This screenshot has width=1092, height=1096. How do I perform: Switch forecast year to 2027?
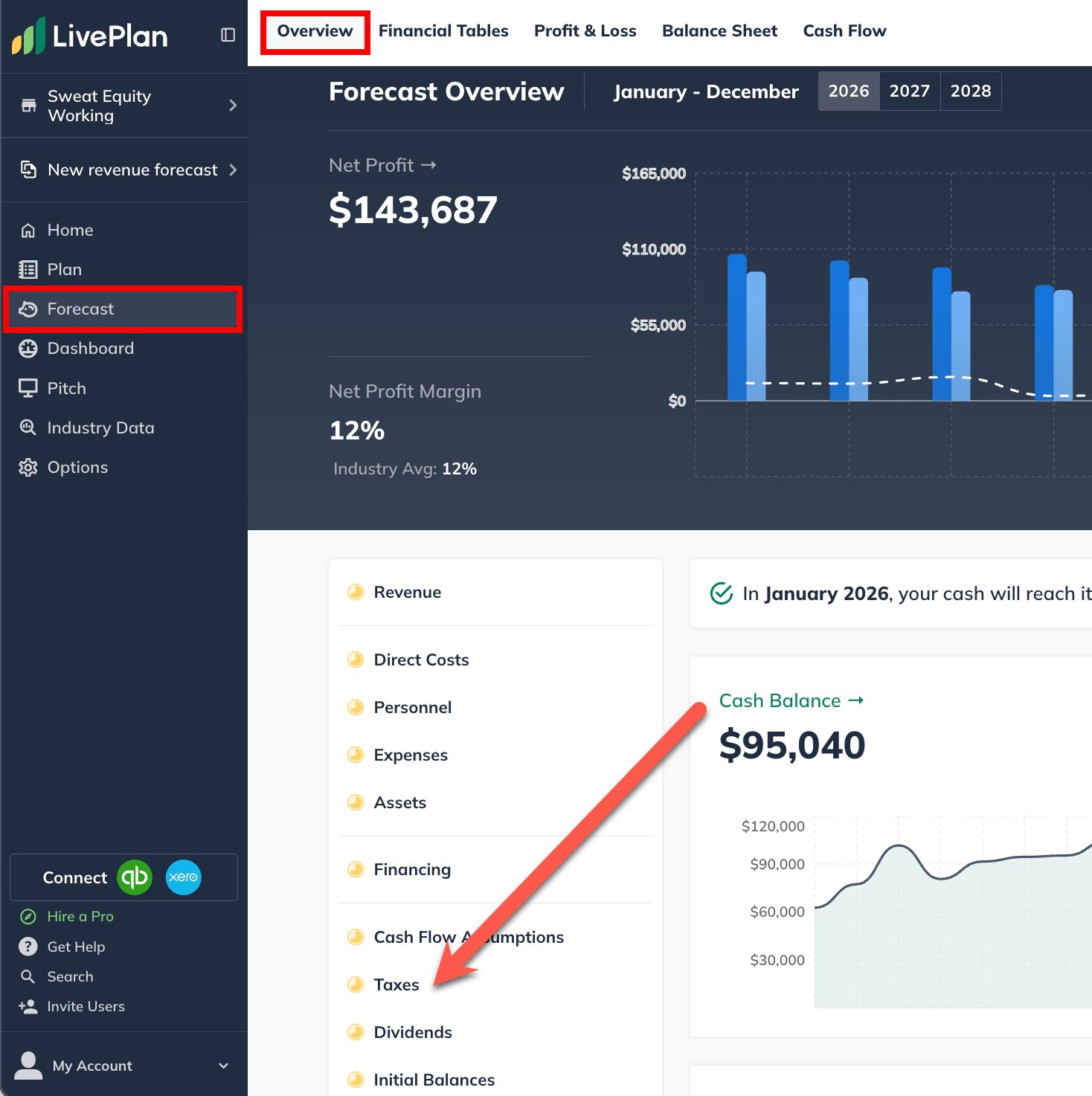[x=909, y=91]
